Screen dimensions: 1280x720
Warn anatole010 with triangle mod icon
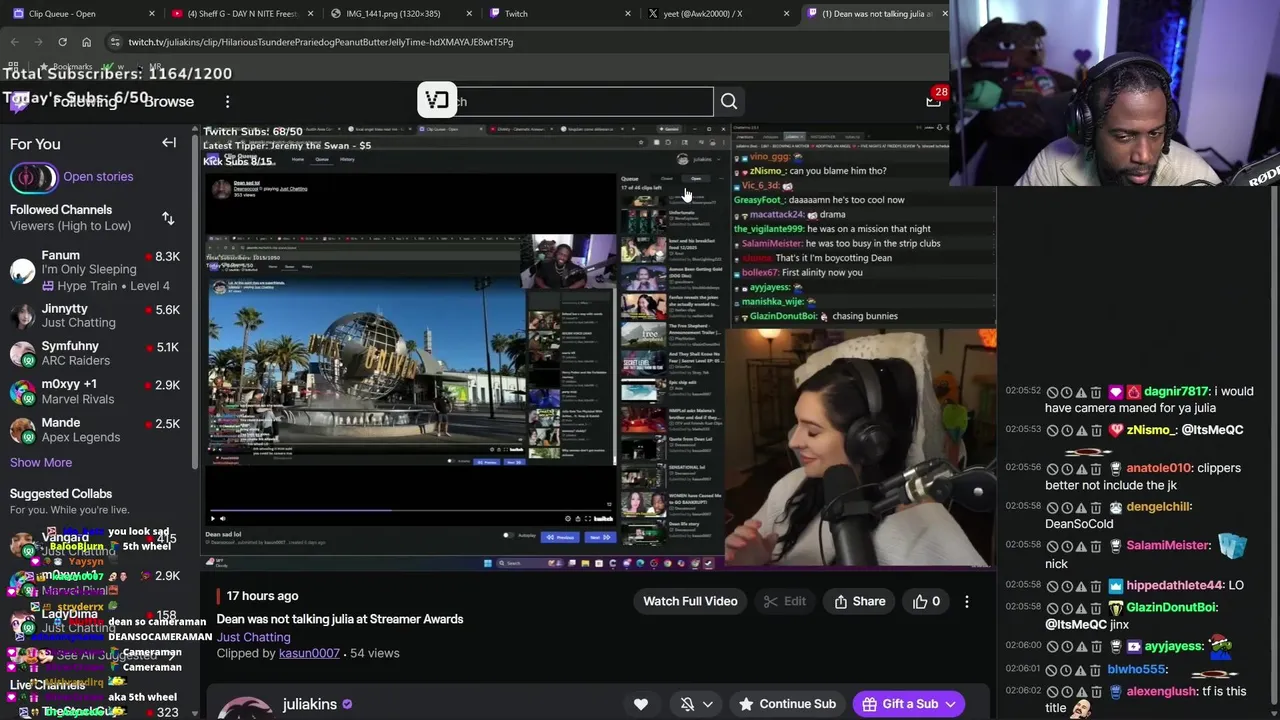click(1081, 468)
